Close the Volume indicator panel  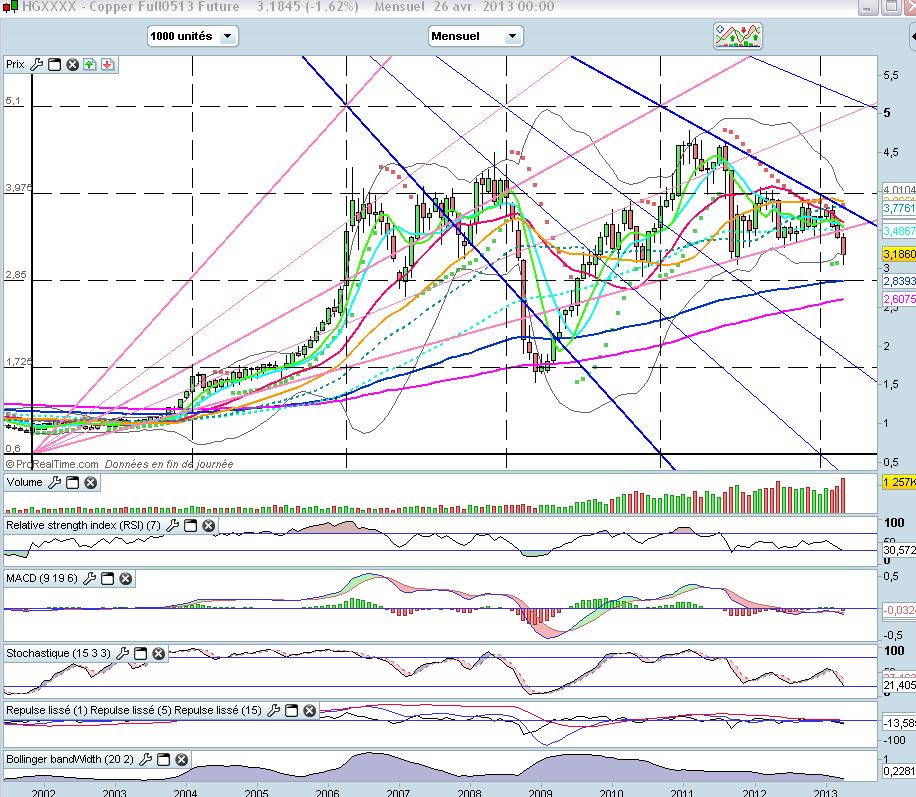click(x=91, y=483)
